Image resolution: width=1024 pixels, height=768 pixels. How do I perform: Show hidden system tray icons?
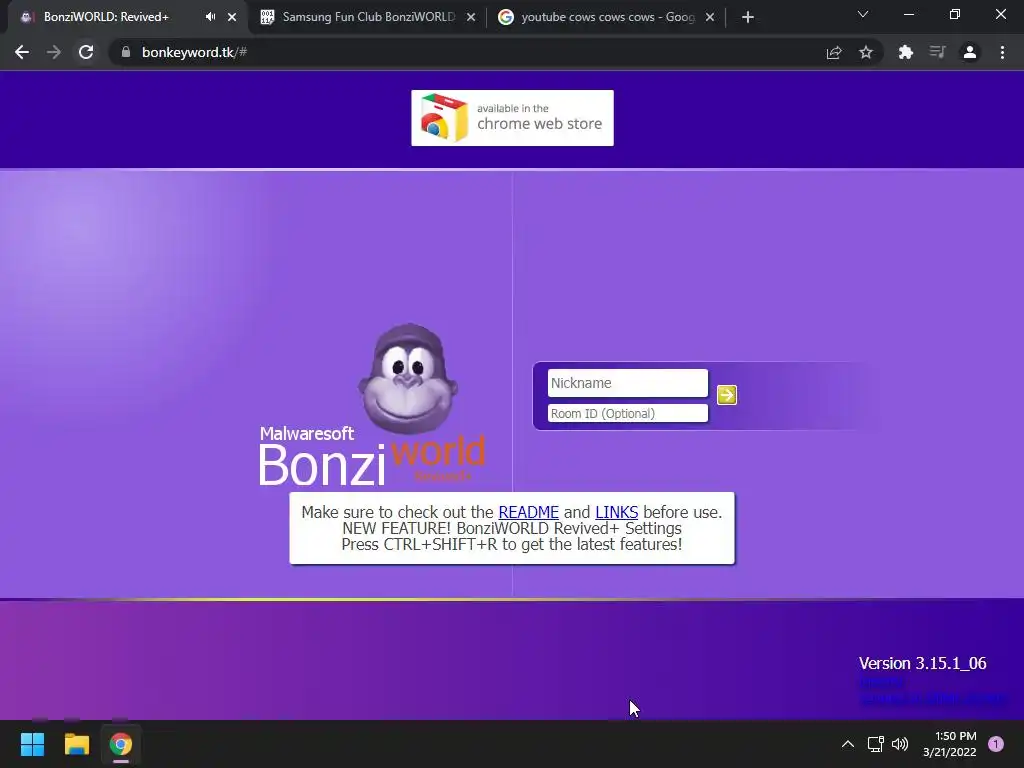coord(848,744)
